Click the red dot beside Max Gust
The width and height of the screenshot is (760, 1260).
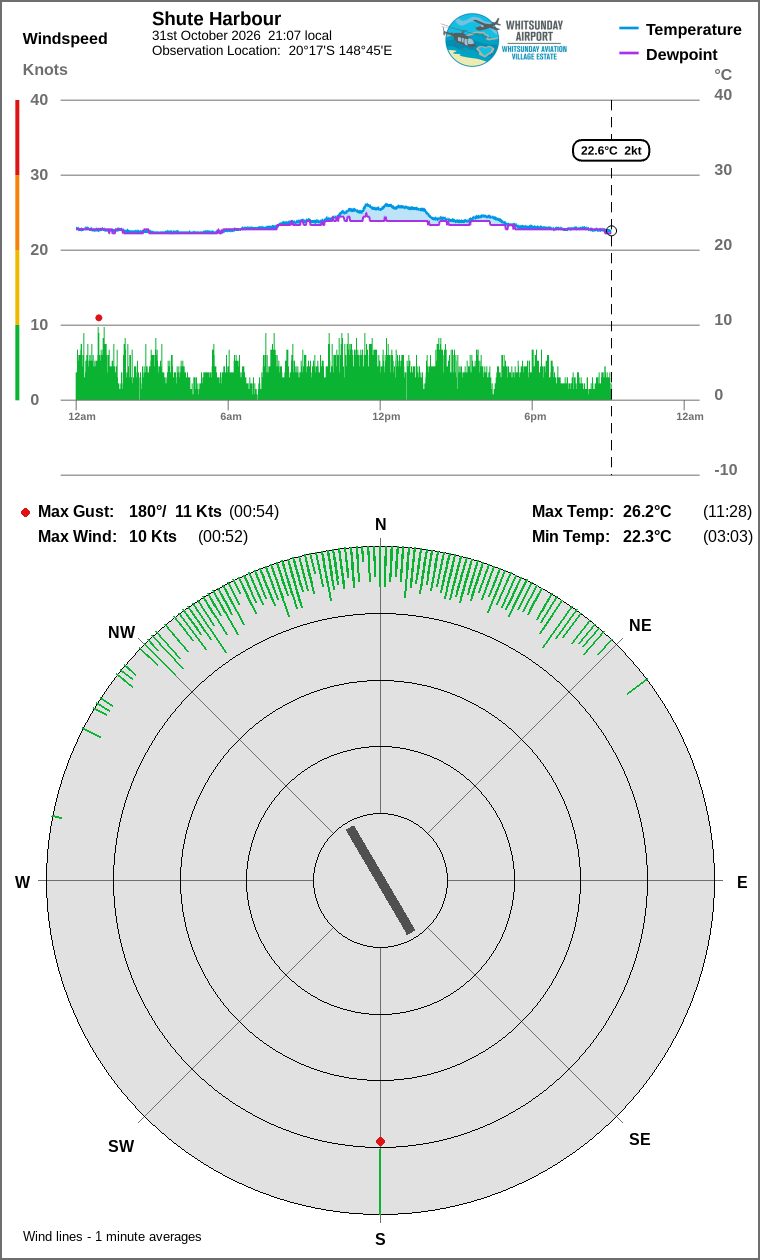[x=26, y=512]
